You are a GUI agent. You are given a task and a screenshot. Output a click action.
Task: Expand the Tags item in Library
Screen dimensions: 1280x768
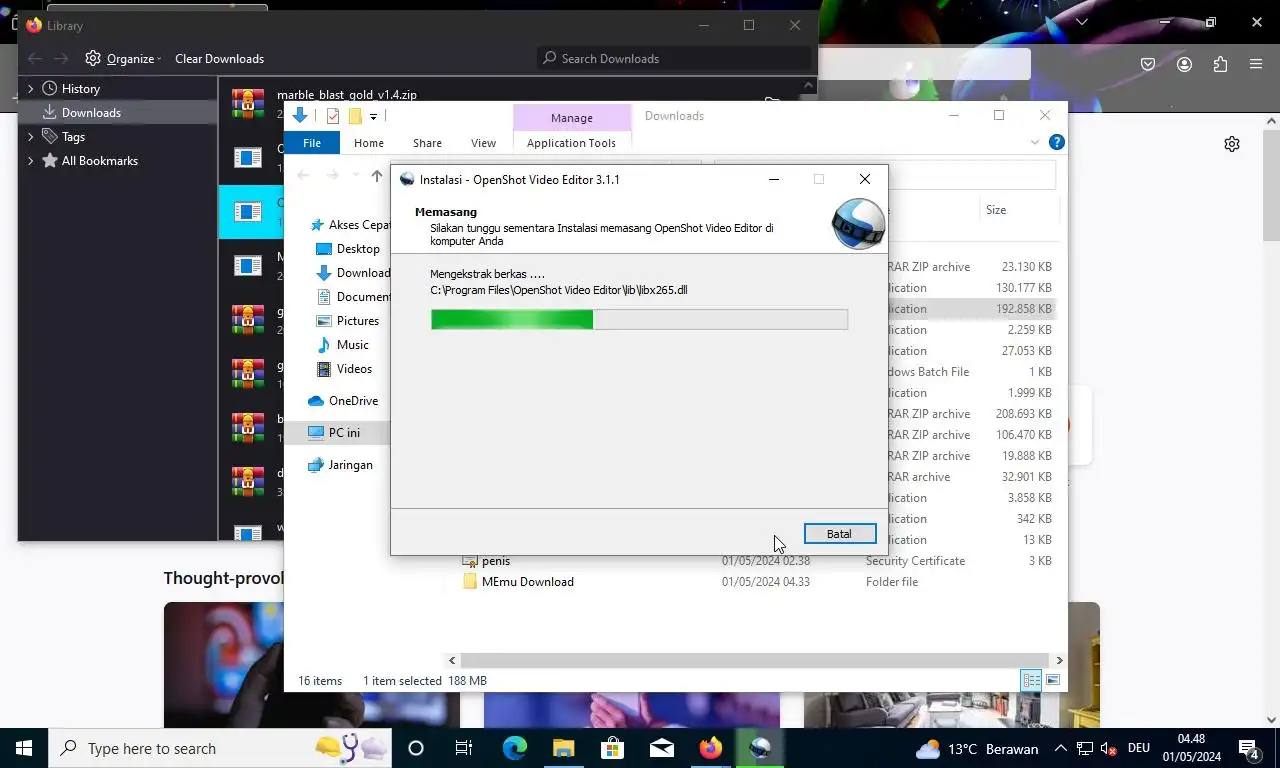pyautogui.click(x=30, y=137)
